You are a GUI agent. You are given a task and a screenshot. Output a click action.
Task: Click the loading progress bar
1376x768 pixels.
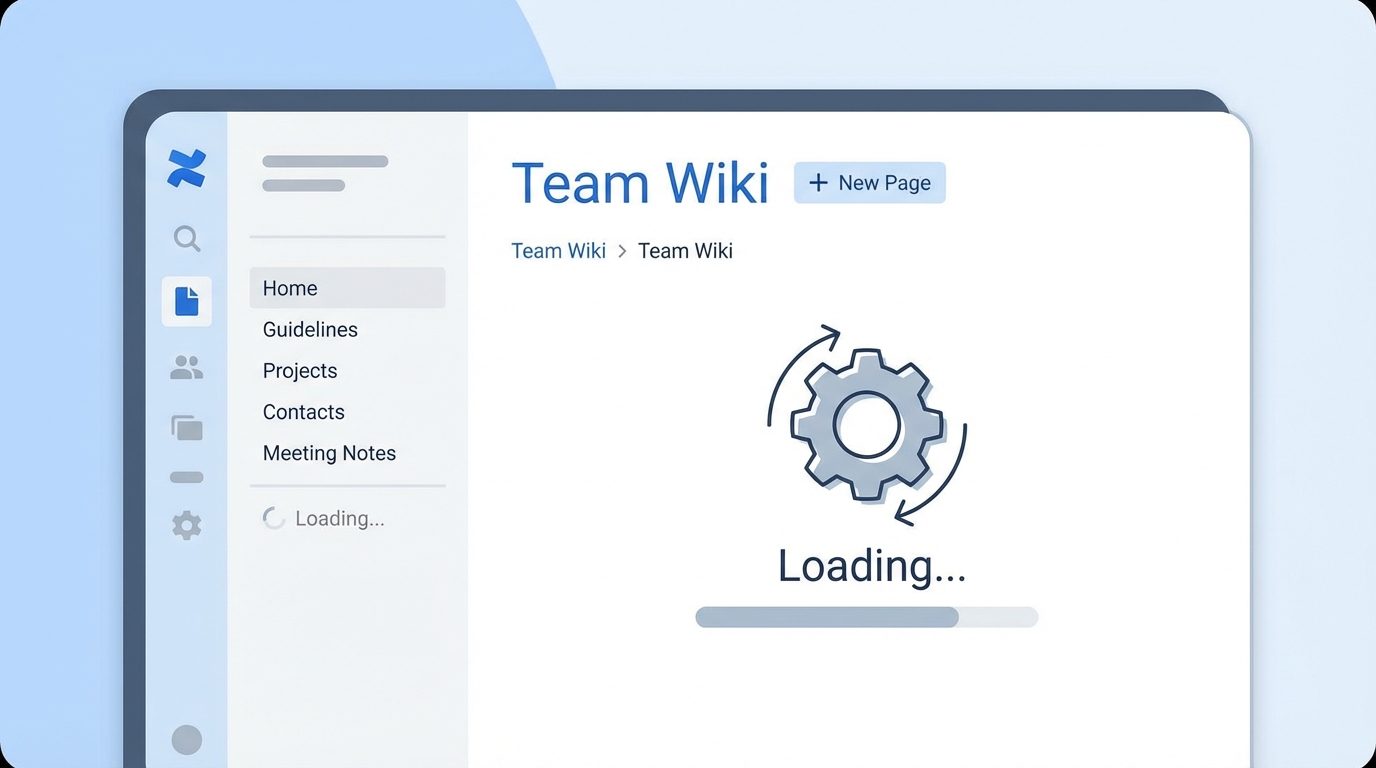[x=866, y=617]
